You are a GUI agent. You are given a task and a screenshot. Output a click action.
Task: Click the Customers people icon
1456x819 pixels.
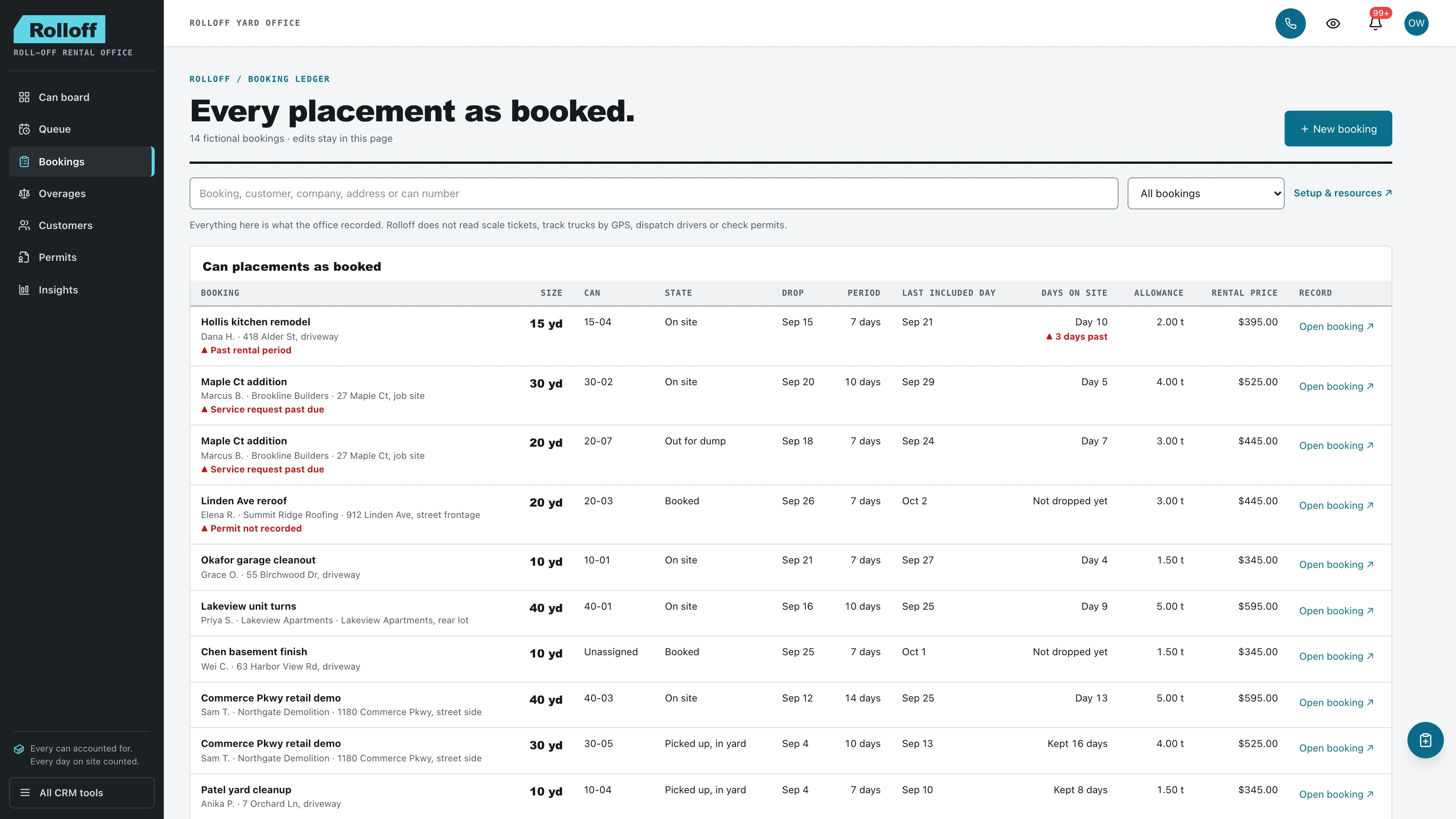tap(24, 225)
